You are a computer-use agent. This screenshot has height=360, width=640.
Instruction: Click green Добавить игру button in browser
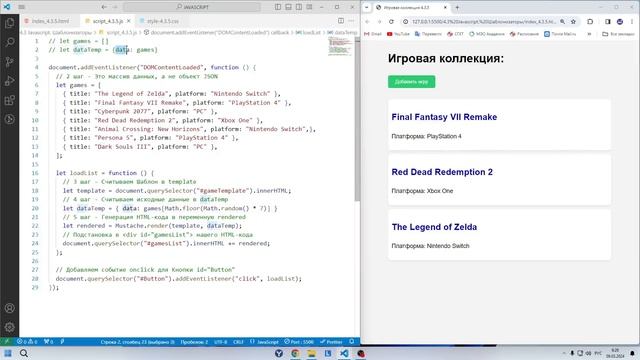(x=411, y=82)
